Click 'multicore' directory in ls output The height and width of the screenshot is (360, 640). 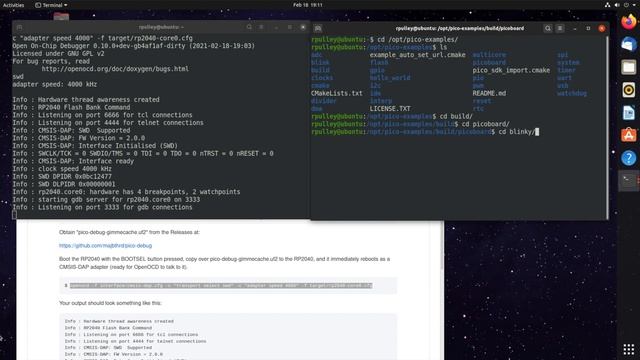489,55
